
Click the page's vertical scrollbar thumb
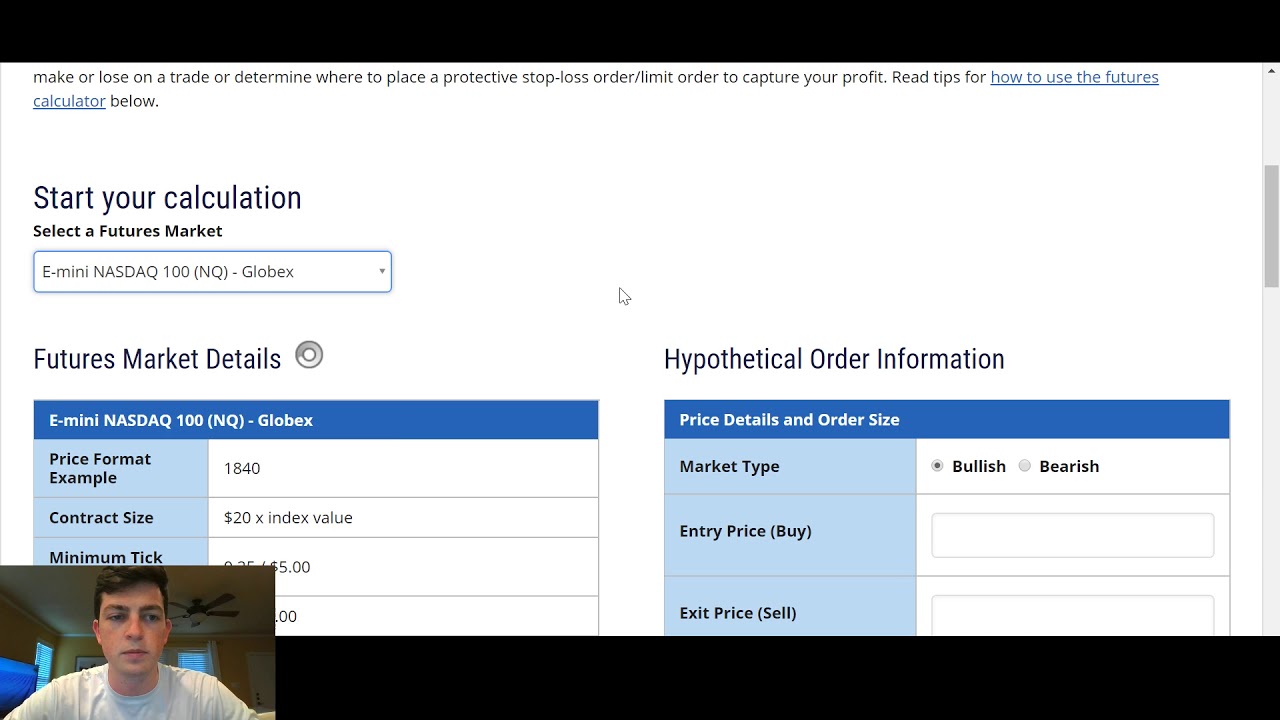1271,226
